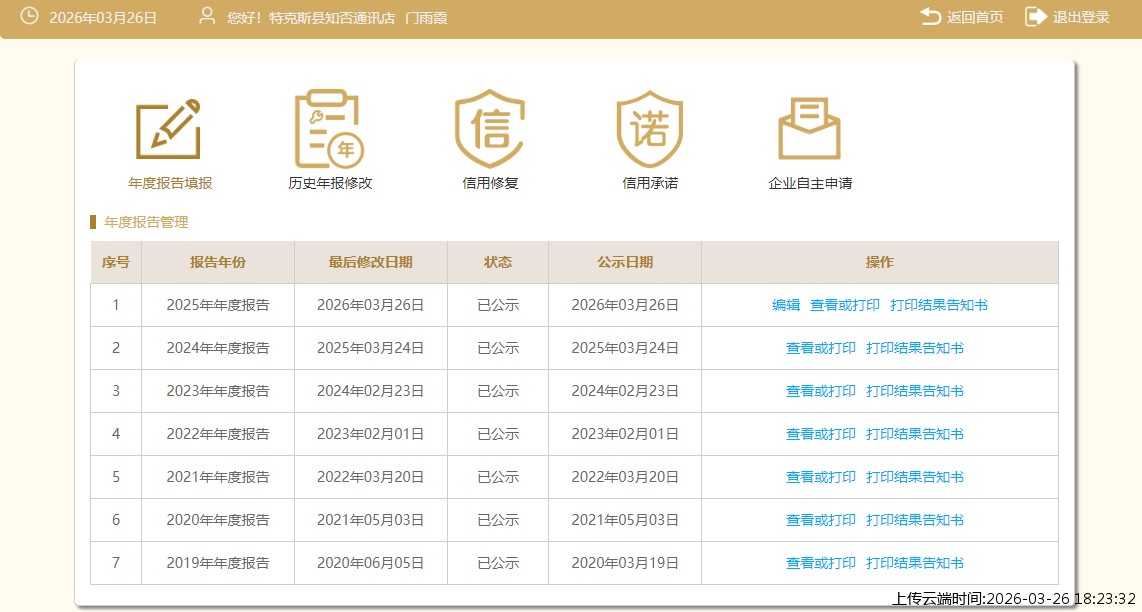View or print the 2024 annual report
Screen dimensions: 1142x612
coord(820,348)
